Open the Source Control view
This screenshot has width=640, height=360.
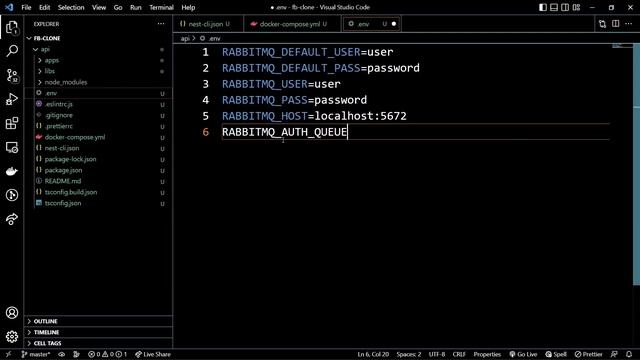click(12, 76)
